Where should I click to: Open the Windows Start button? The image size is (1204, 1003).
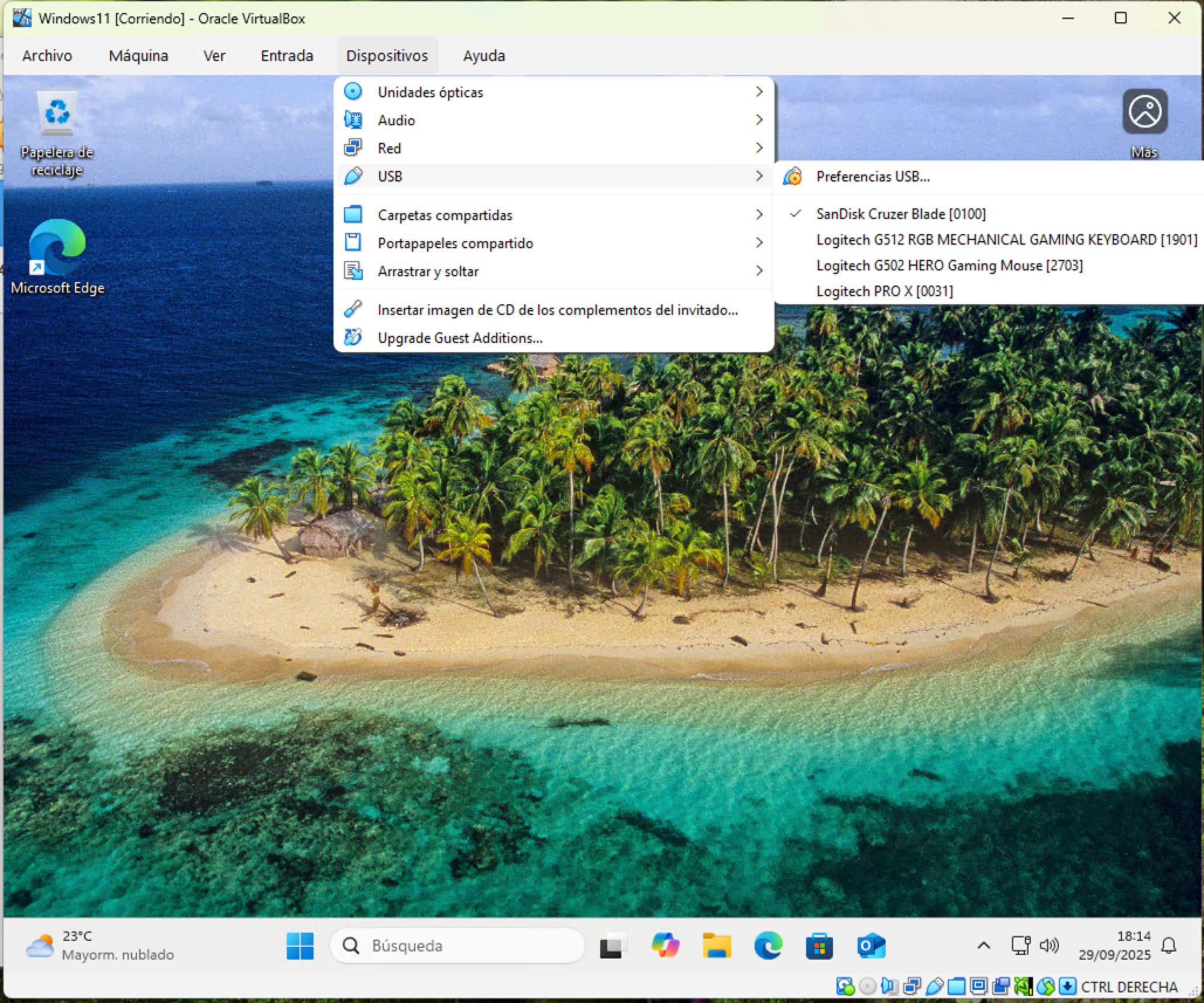tap(300, 946)
